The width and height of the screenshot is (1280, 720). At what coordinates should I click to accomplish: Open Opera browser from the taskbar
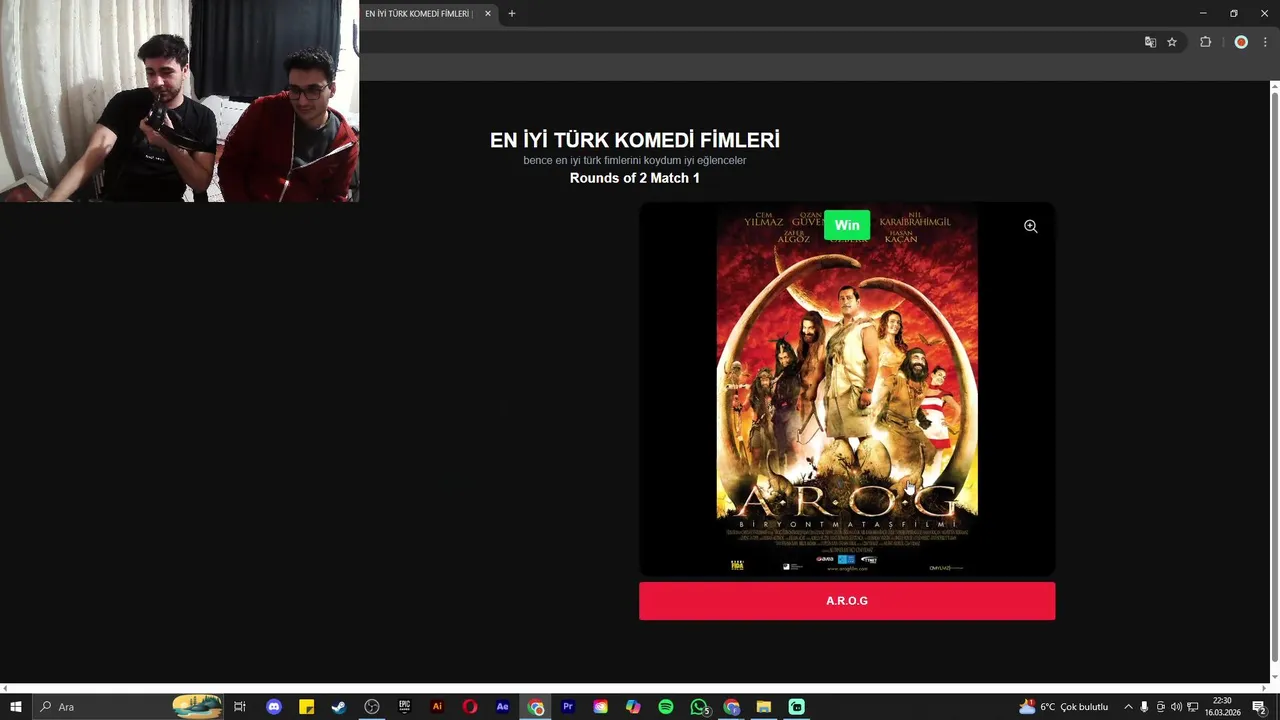[470, 707]
